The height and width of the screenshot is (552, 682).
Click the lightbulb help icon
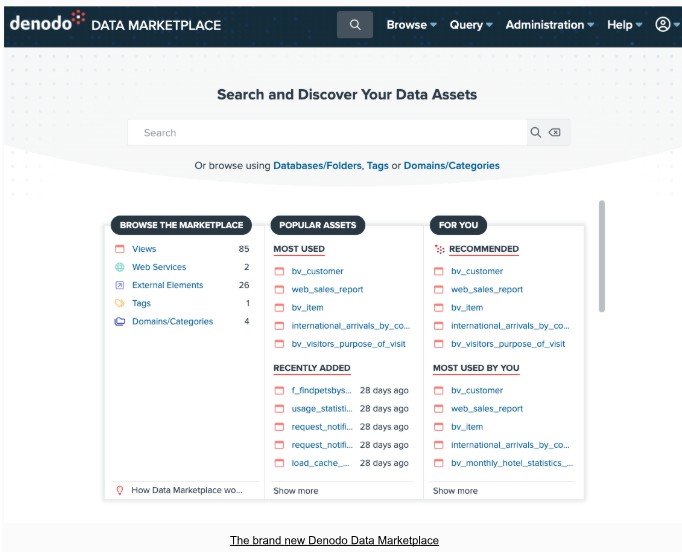point(120,490)
